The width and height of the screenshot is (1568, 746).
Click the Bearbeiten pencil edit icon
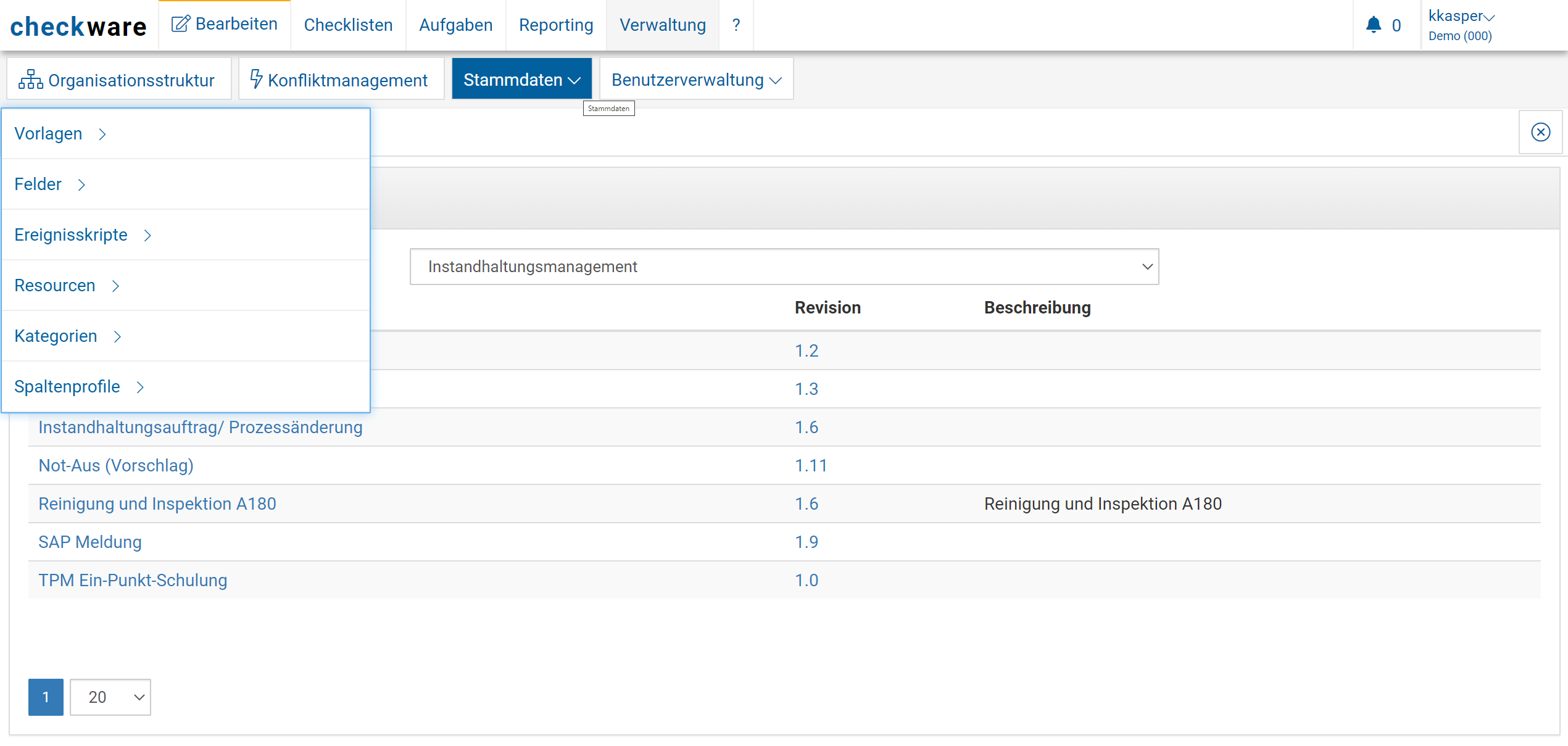[180, 24]
